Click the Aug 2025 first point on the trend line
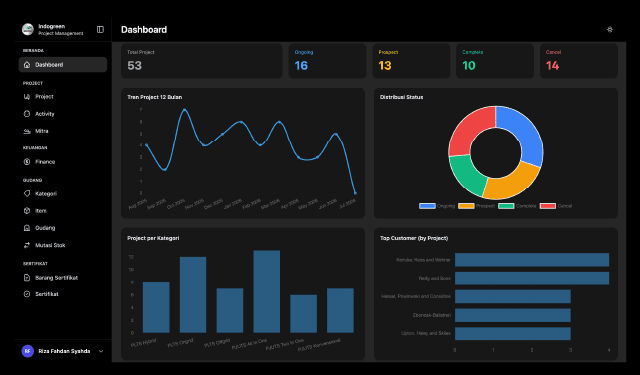This screenshot has height=375, width=640. coord(146,144)
